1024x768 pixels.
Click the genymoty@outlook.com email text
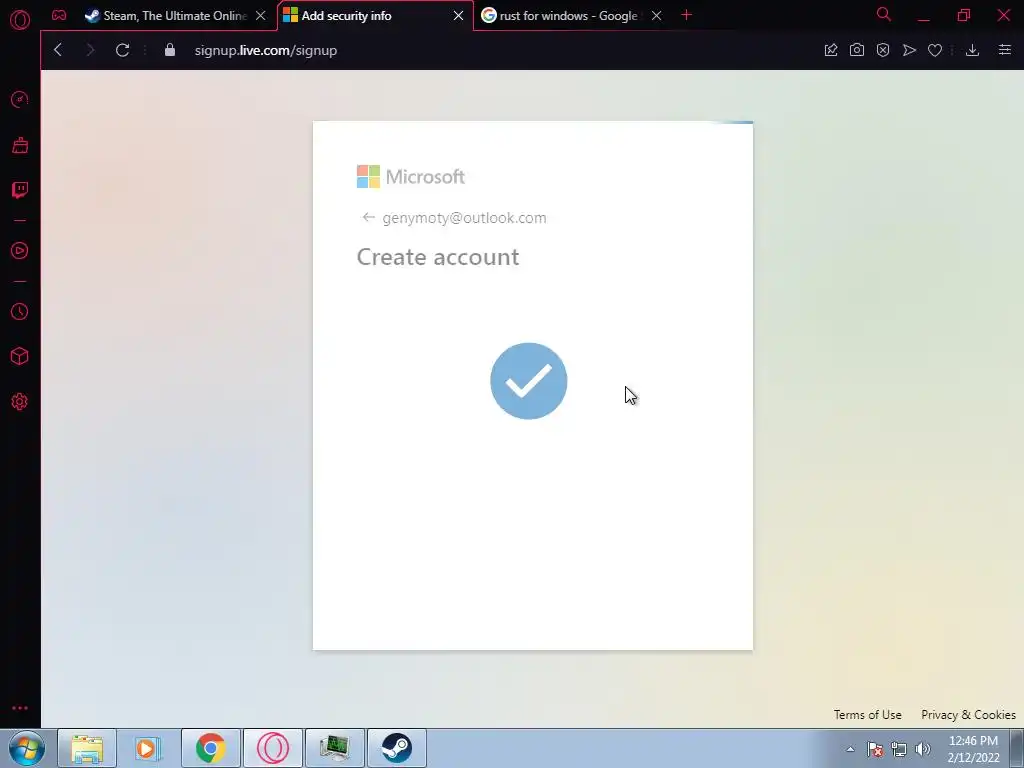[x=464, y=218]
